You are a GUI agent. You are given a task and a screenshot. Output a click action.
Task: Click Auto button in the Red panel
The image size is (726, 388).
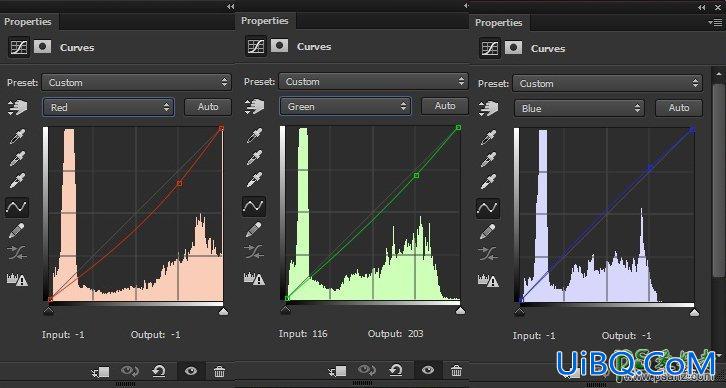208,107
